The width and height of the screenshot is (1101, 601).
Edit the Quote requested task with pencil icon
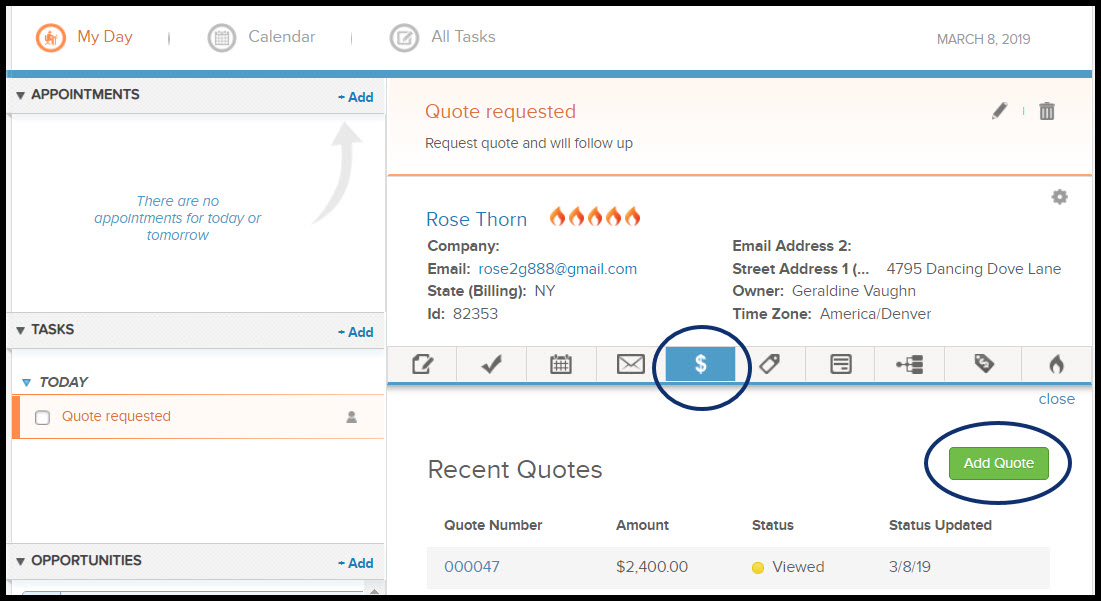click(x=1000, y=111)
